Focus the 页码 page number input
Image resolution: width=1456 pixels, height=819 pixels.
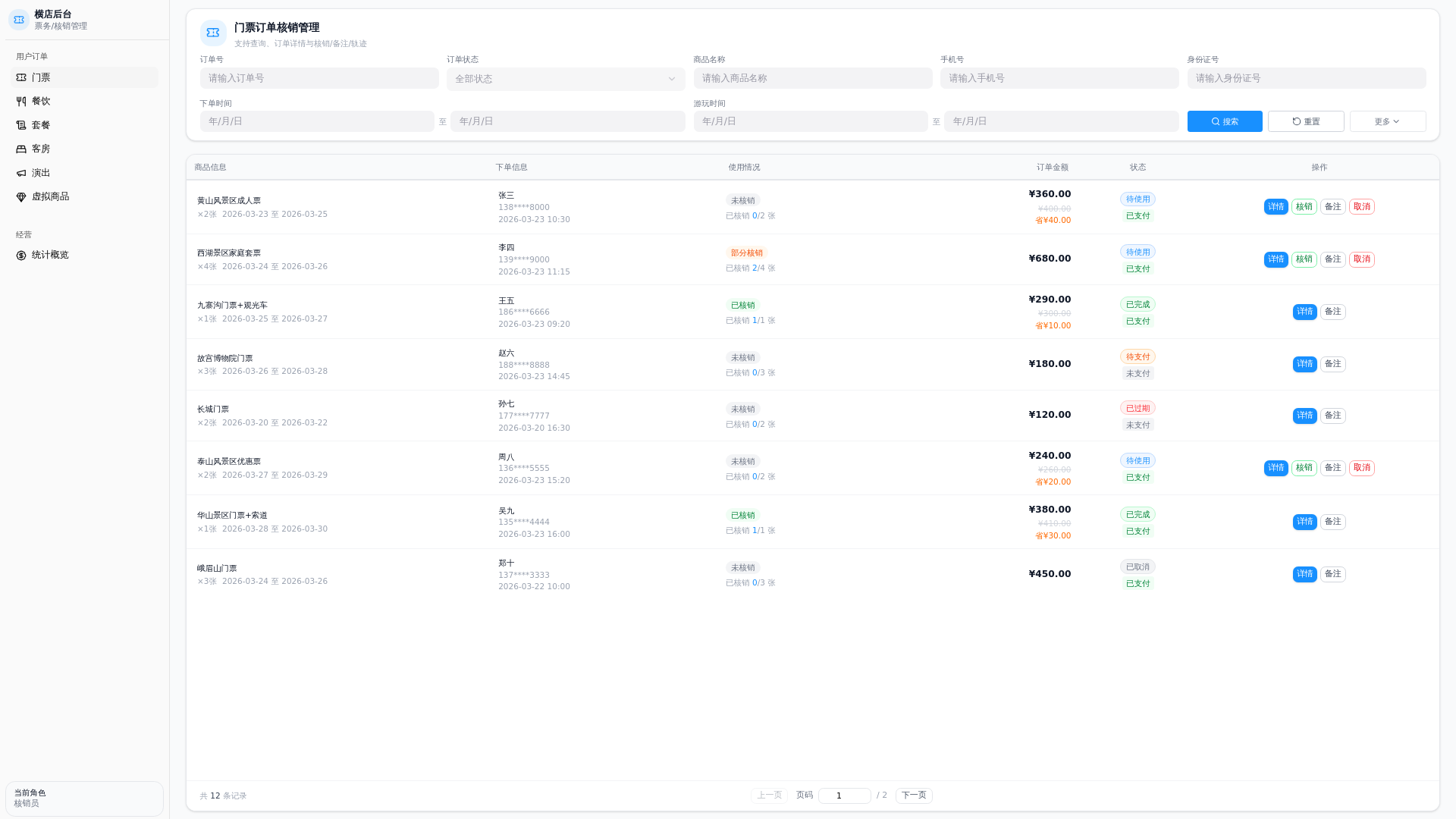[x=845, y=795]
